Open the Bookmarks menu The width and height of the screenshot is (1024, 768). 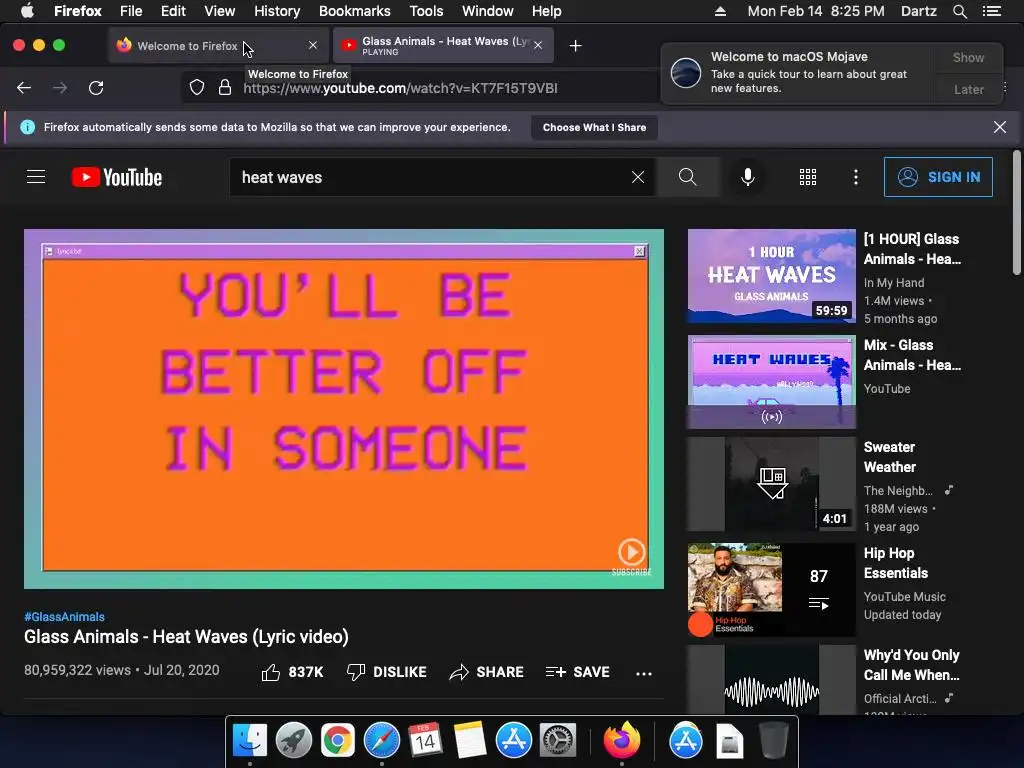pyautogui.click(x=355, y=11)
